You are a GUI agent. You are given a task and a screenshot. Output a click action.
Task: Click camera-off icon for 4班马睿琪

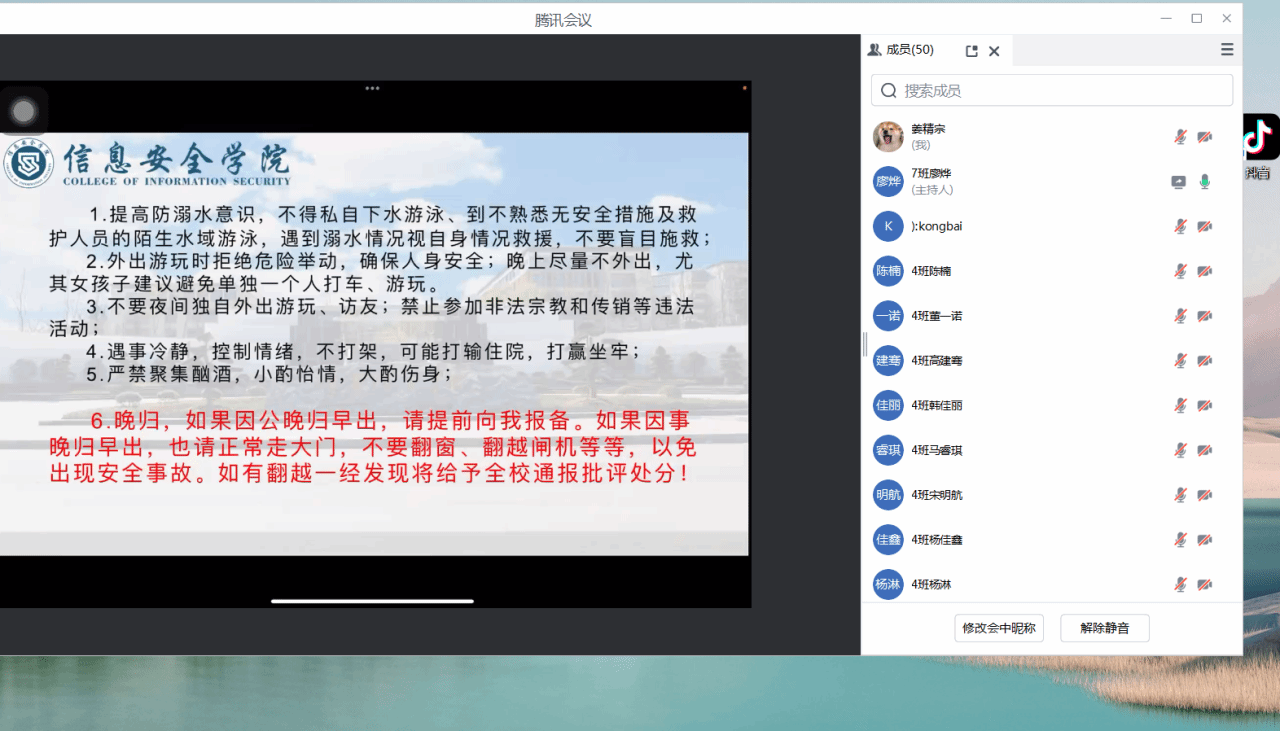click(1205, 450)
